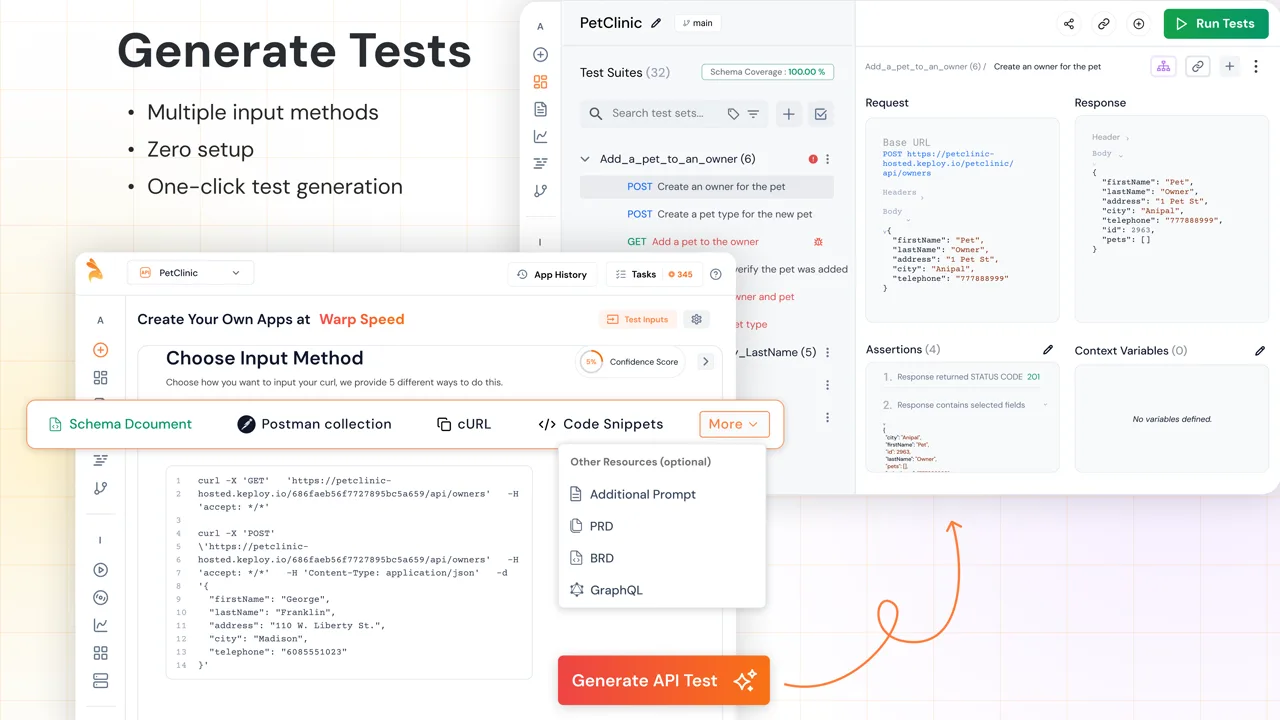Click the server icon in Create window sidebar

100,681
